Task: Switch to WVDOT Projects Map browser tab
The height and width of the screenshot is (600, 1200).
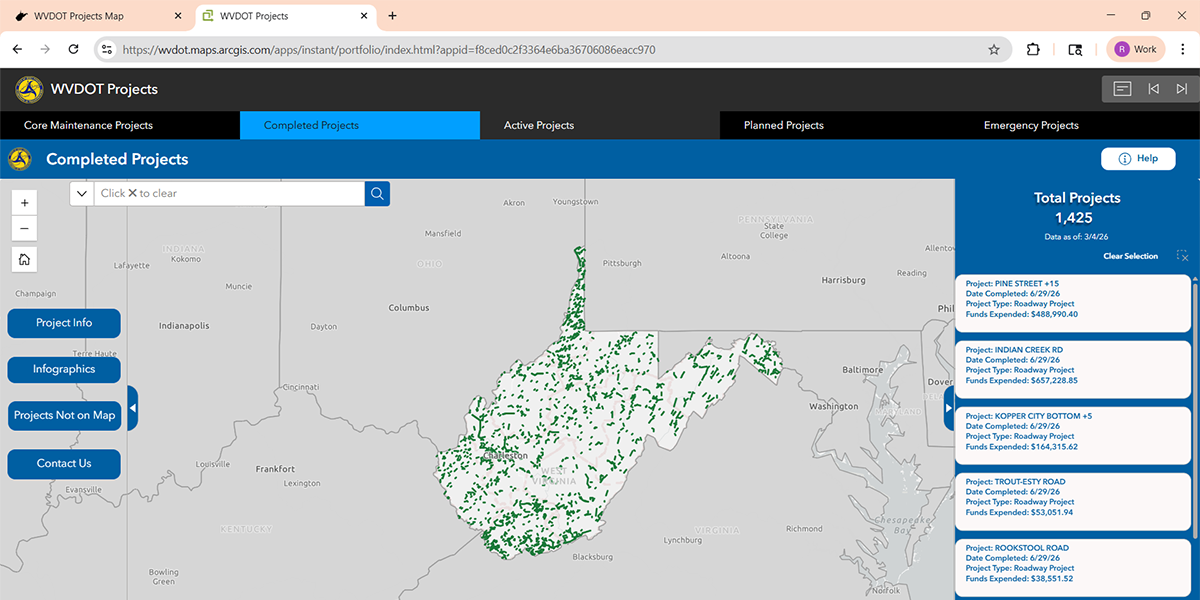Action: coord(96,16)
